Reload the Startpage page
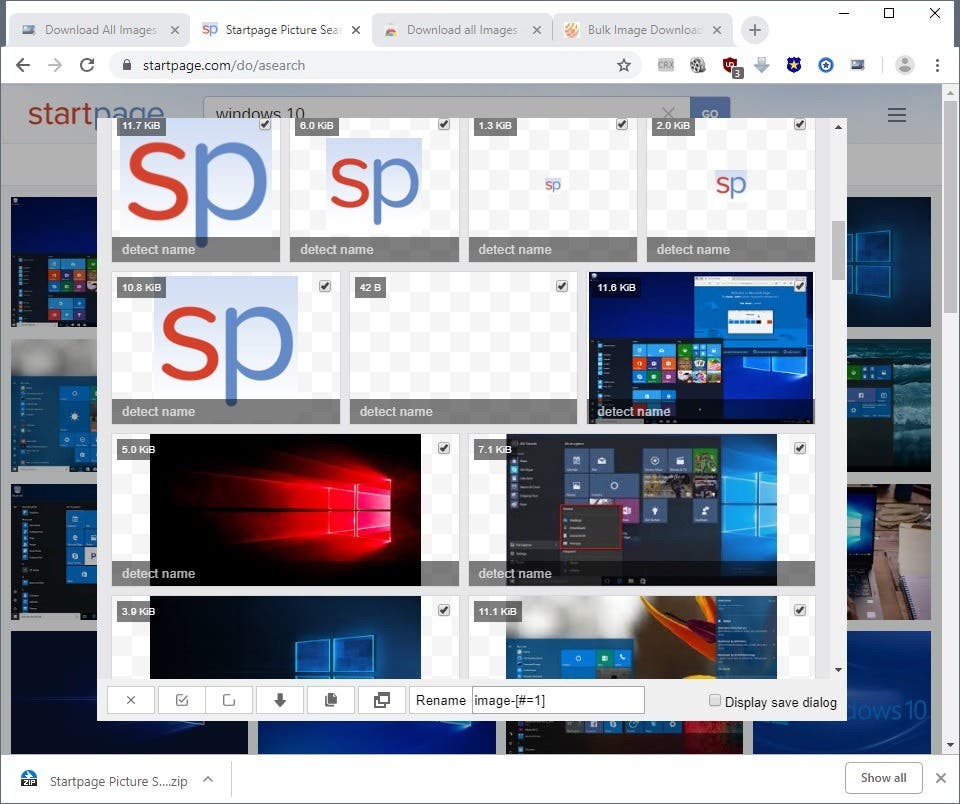Image resolution: width=960 pixels, height=804 pixels. pyautogui.click(x=87, y=65)
